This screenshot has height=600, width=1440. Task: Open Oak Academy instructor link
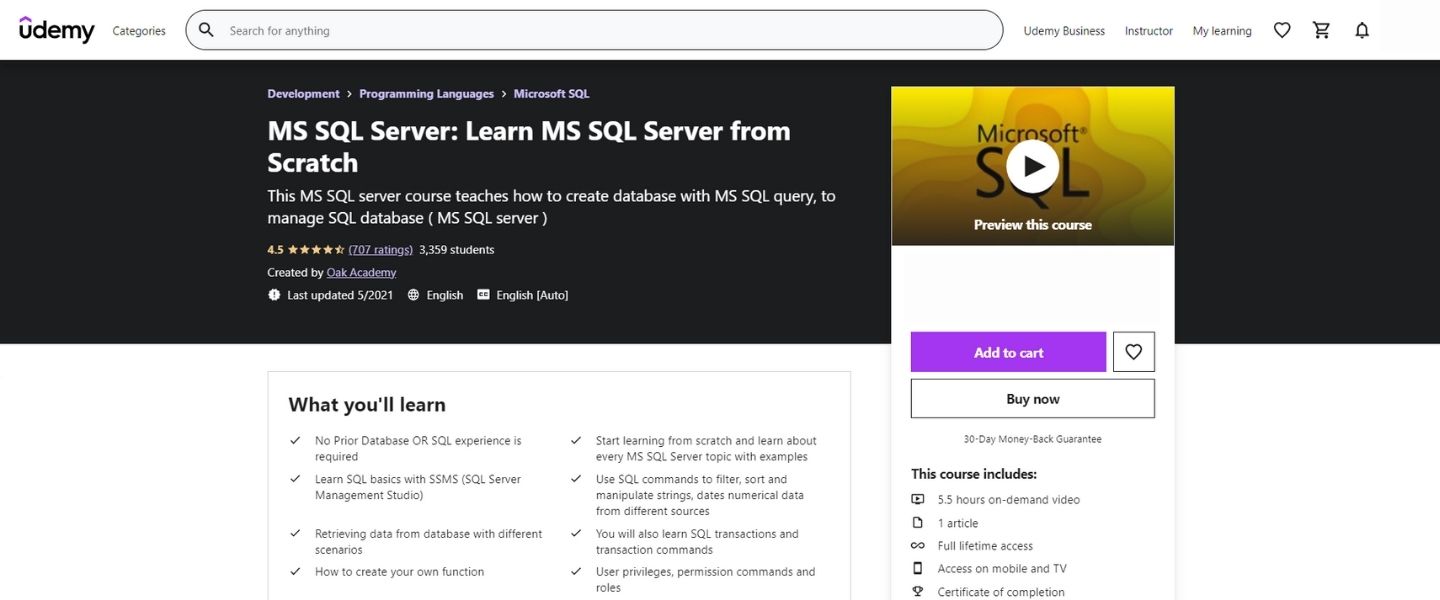pyautogui.click(x=361, y=272)
